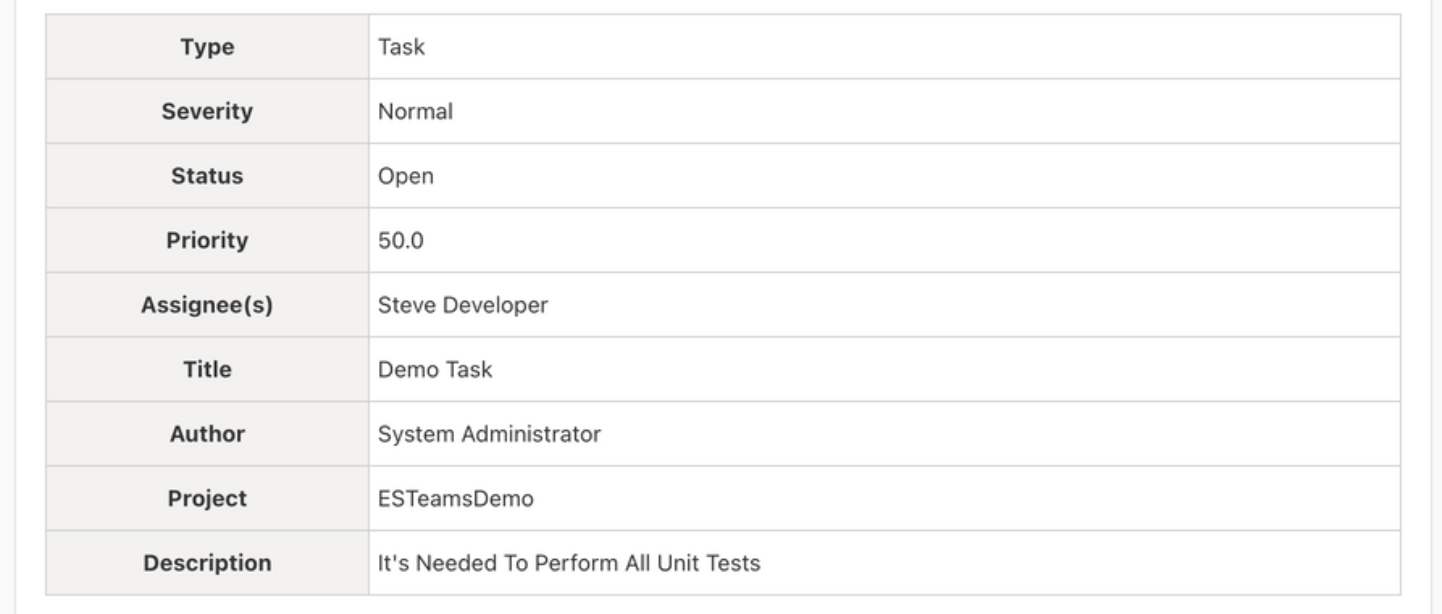The width and height of the screenshot is (1442, 614).
Task: Click the Type label cell
Action: [x=207, y=46]
